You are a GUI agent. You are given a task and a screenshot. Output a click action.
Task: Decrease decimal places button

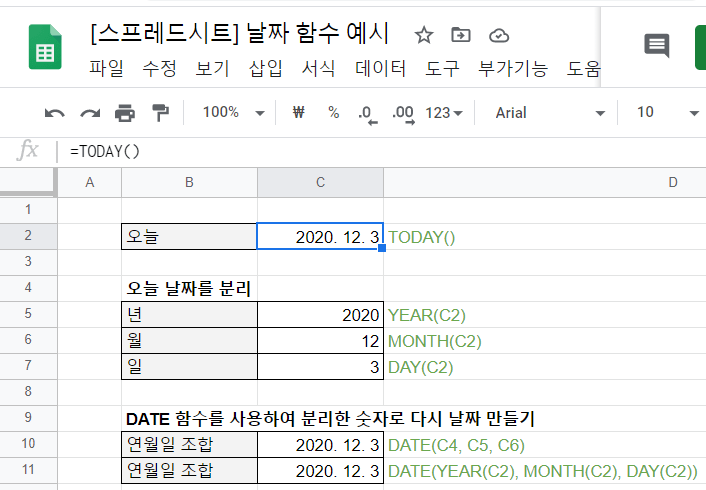pyautogui.click(x=366, y=113)
